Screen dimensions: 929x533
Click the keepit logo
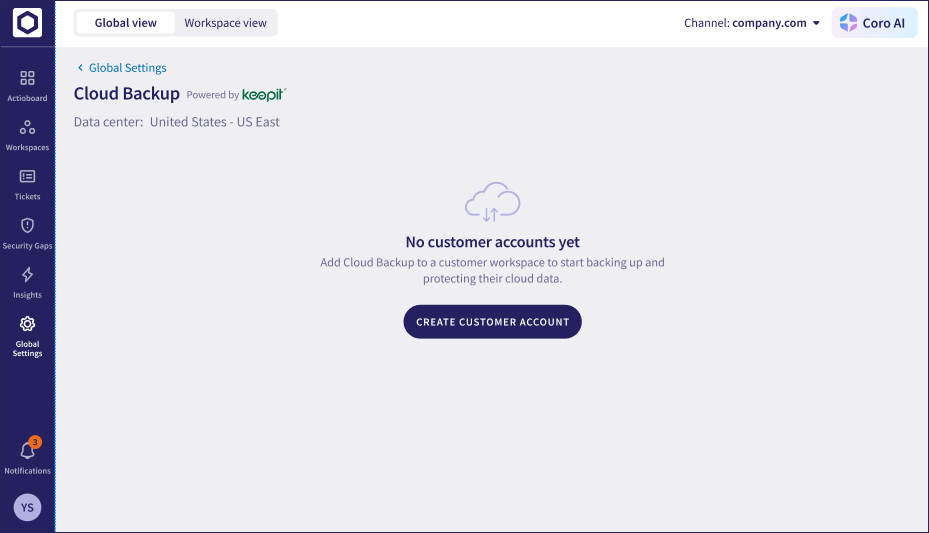[x=264, y=95]
